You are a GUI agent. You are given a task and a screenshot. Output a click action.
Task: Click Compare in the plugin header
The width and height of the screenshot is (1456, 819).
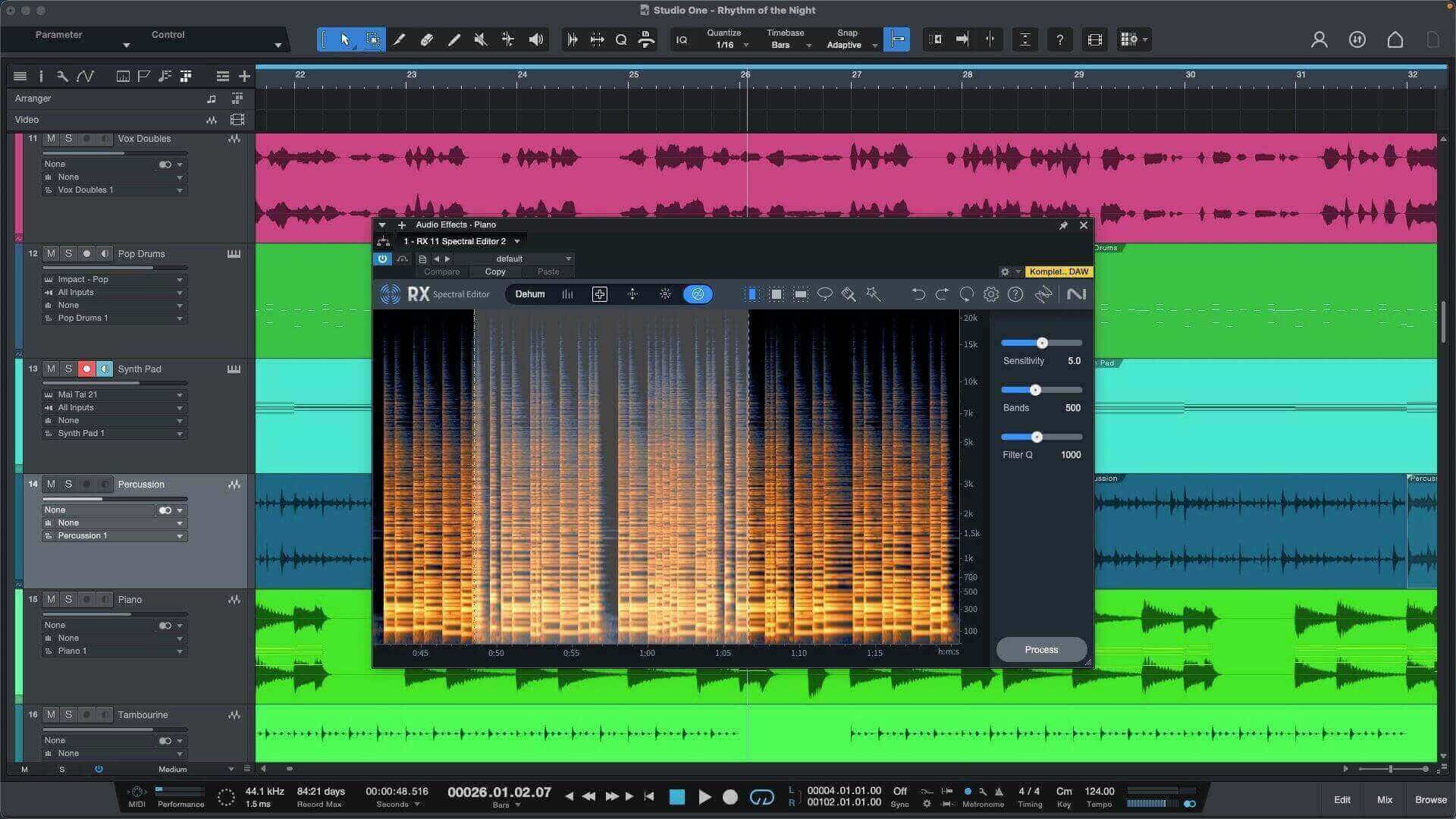442,271
